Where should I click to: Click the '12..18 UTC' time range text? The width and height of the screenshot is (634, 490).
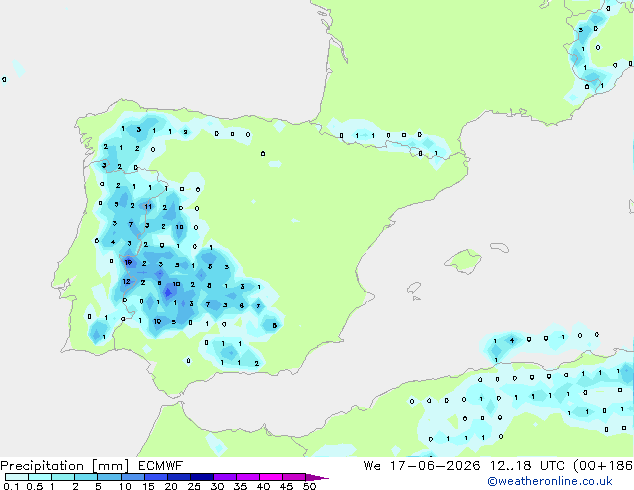click(x=527, y=466)
